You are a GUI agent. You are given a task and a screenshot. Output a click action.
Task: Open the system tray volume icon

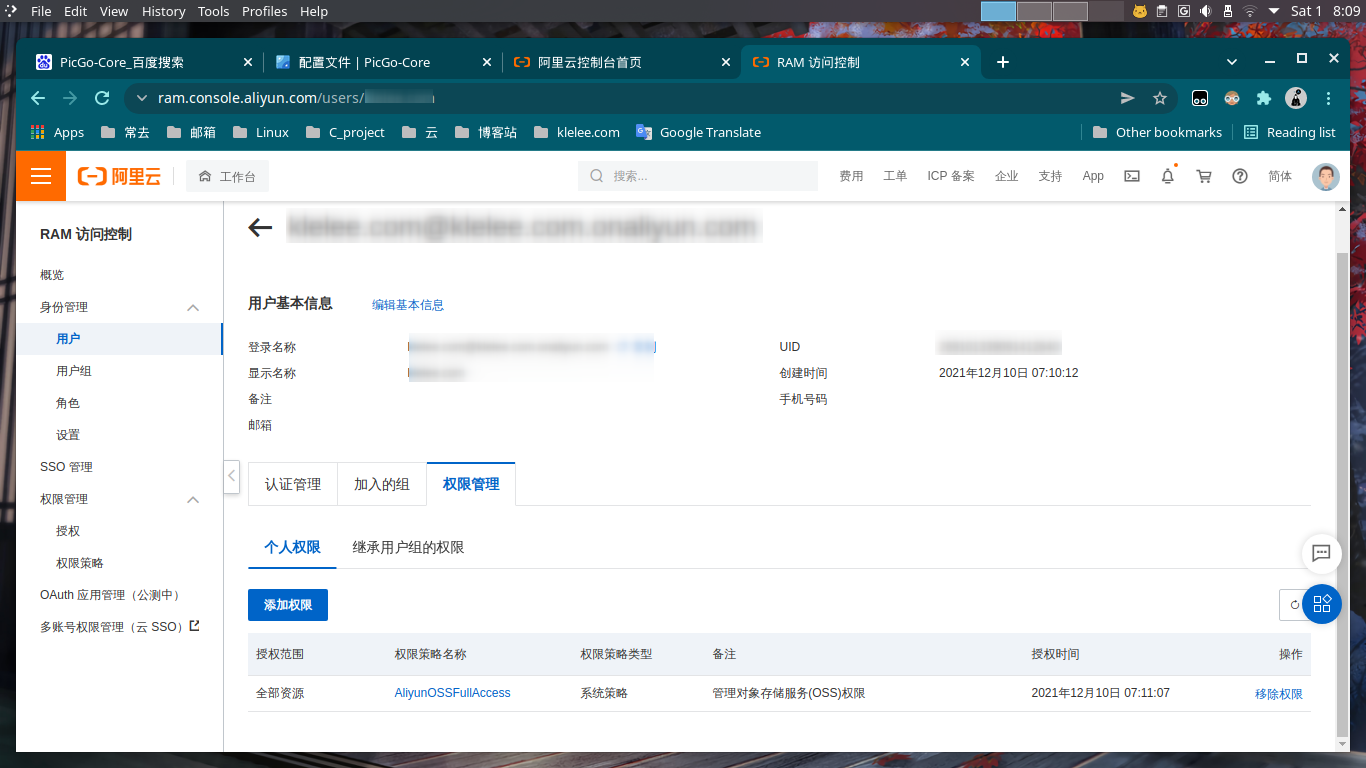point(1205,11)
